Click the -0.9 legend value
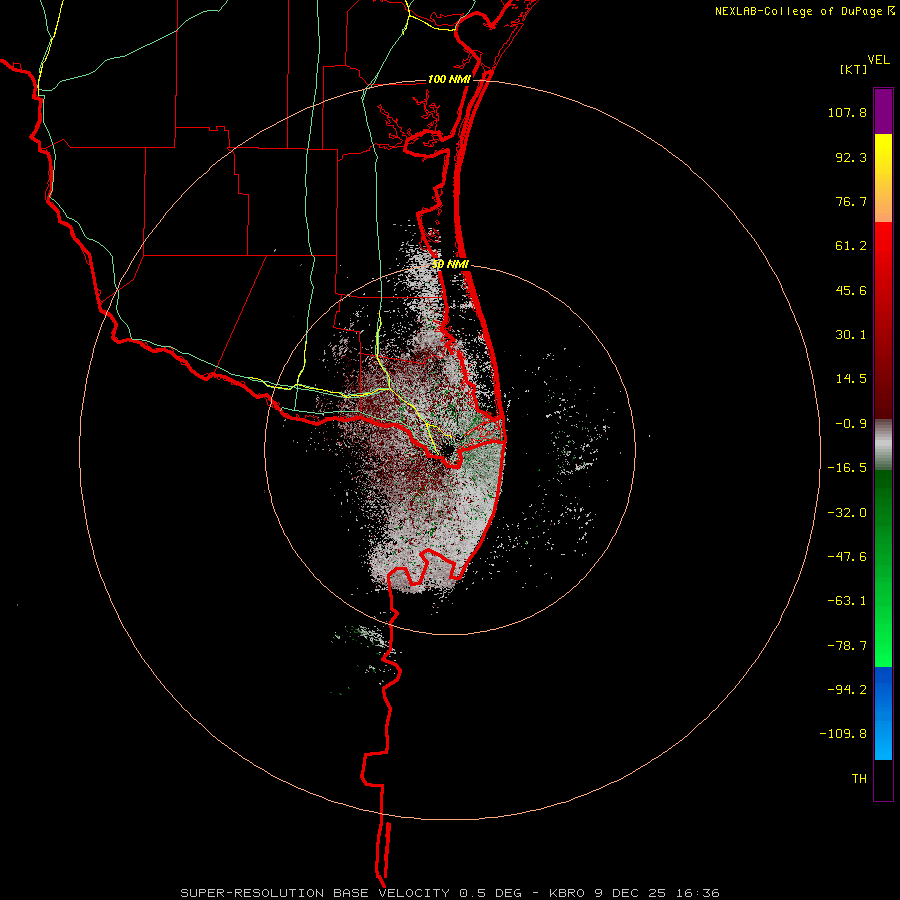The image size is (900, 900). 851,424
